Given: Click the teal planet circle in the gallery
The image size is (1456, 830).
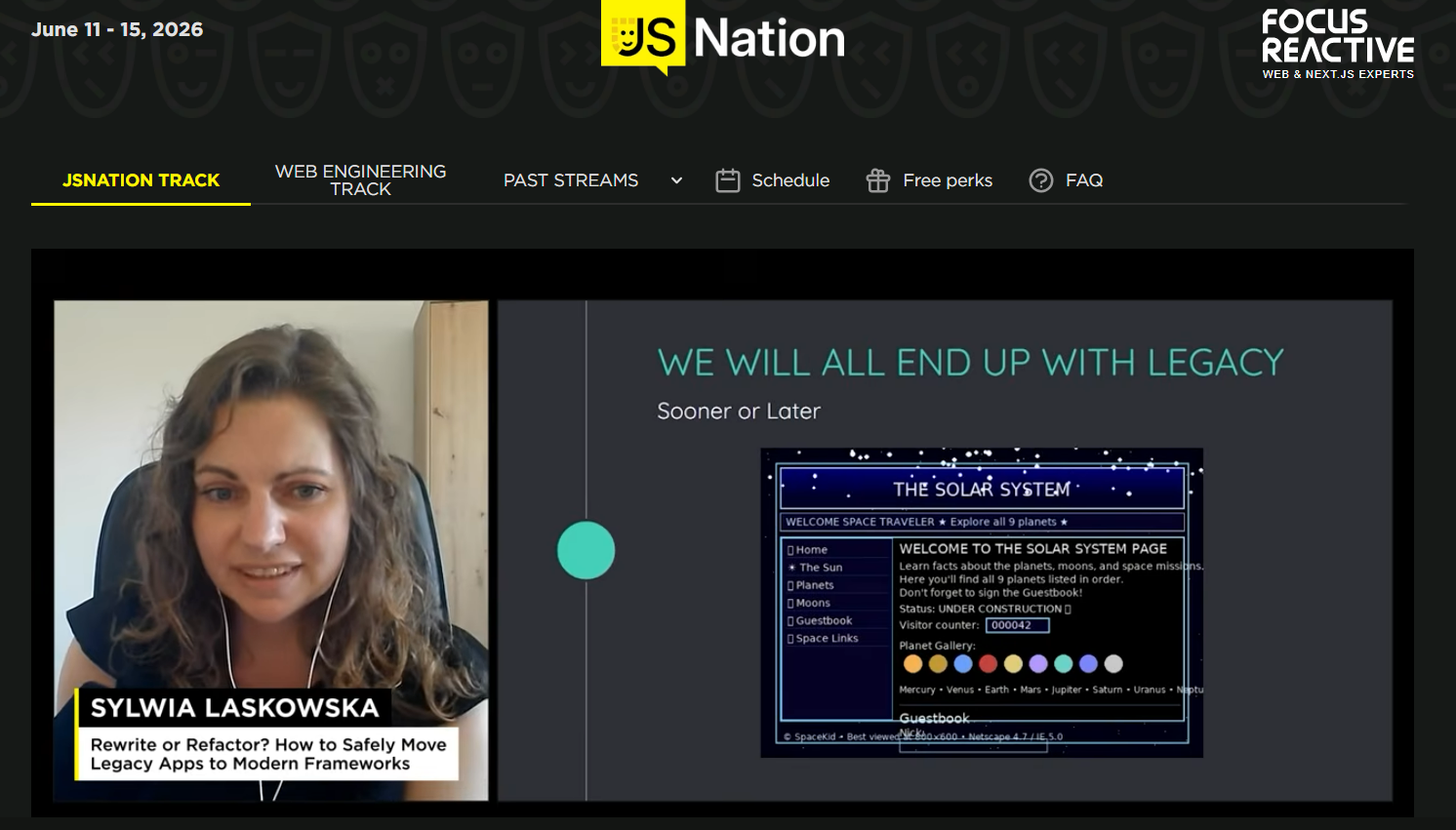Looking at the screenshot, I should 1064,664.
